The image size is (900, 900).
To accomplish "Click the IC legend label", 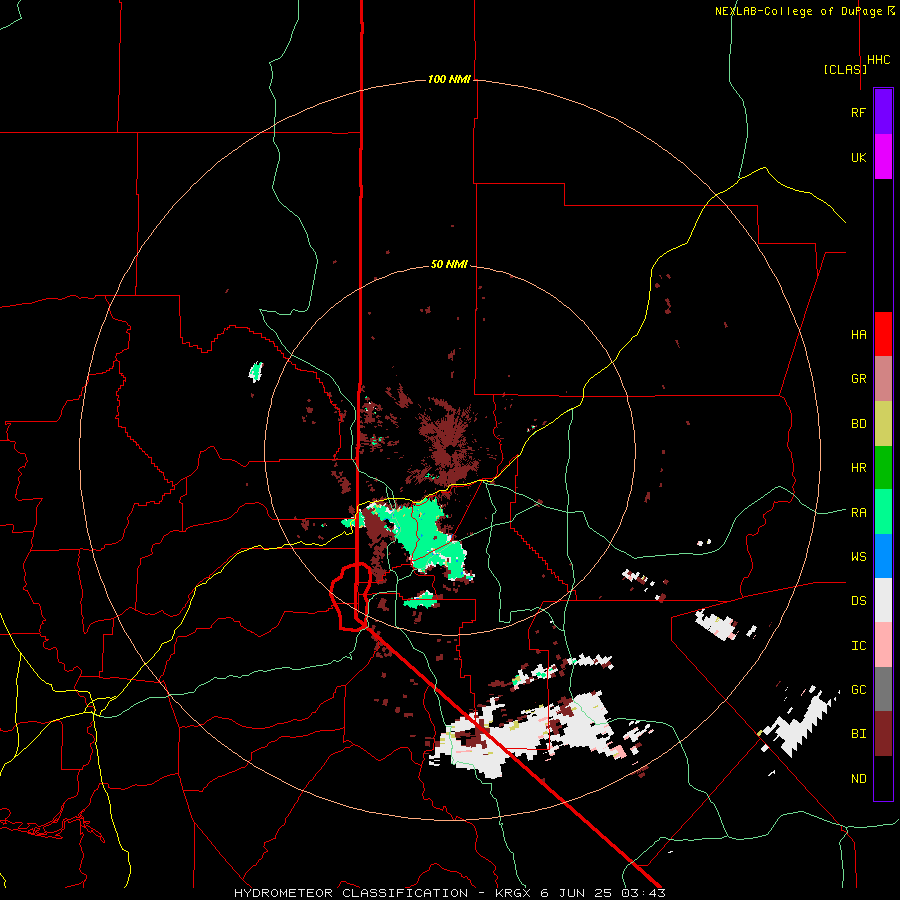I will point(859,646).
